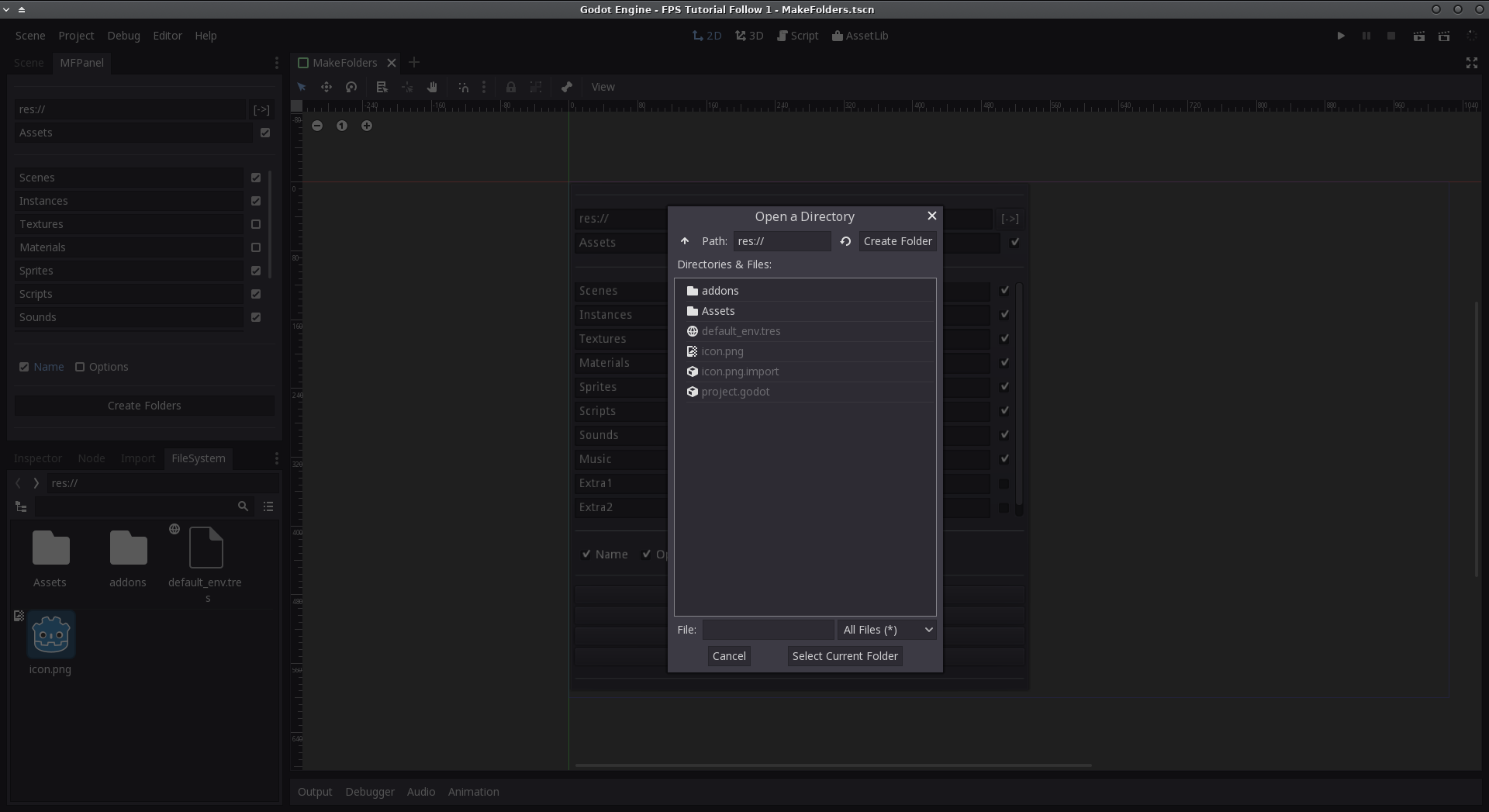Toggle the Sounds checkbox in MFPanel
This screenshot has height=812, width=1489.
pyautogui.click(x=256, y=317)
